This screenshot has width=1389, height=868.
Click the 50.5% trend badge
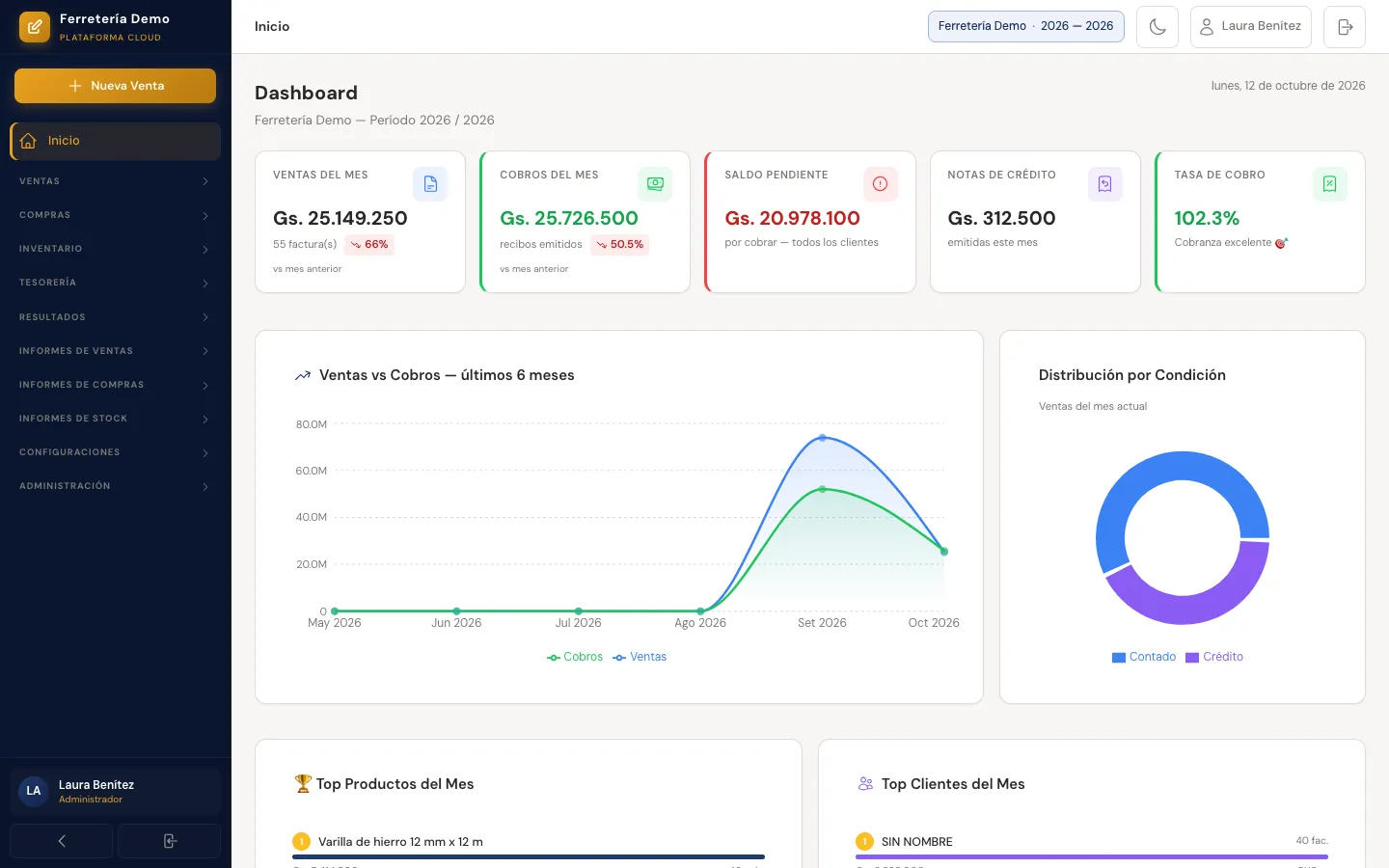tap(620, 245)
